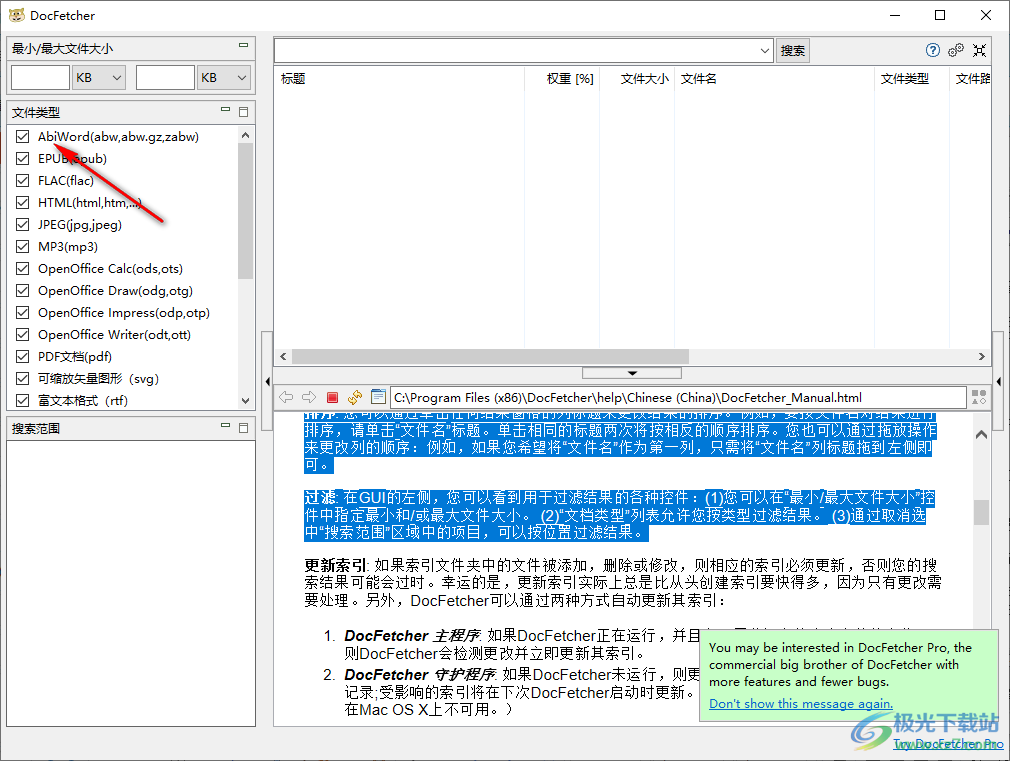Uncheck AbiWord(abw,abw.gz,zabw) file type
Image resolution: width=1010 pixels, height=761 pixels.
click(x=23, y=137)
